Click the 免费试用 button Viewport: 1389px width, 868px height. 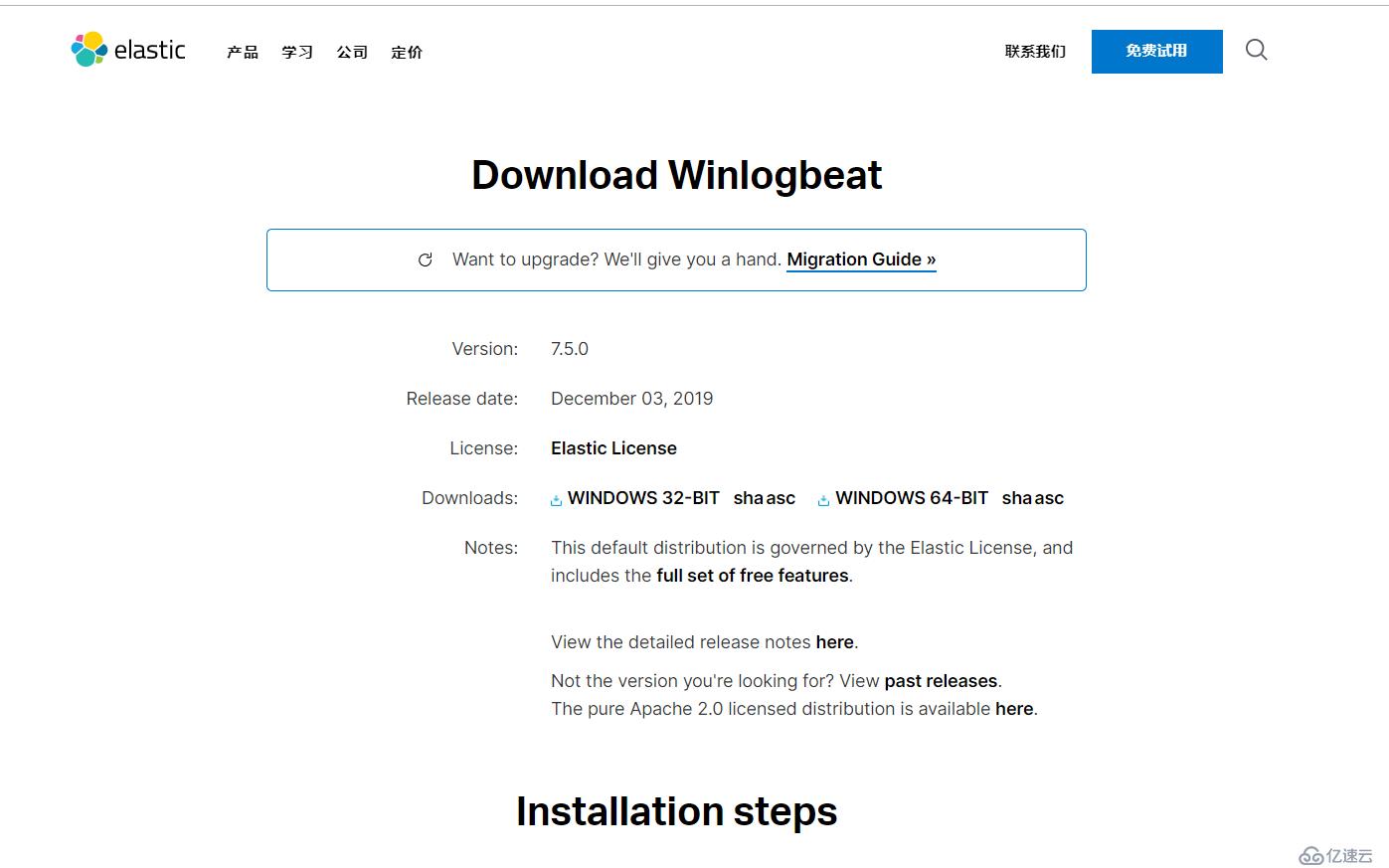pos(1157,52)
